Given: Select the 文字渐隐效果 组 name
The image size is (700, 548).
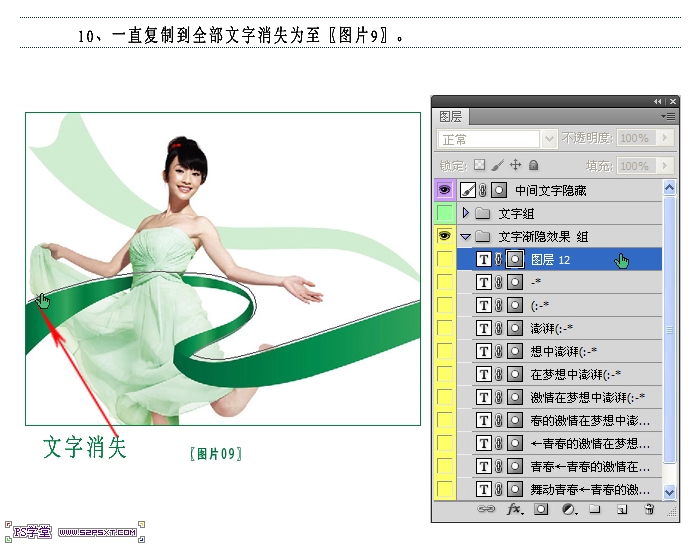Looking at the screenshot, I should [543, 237].
